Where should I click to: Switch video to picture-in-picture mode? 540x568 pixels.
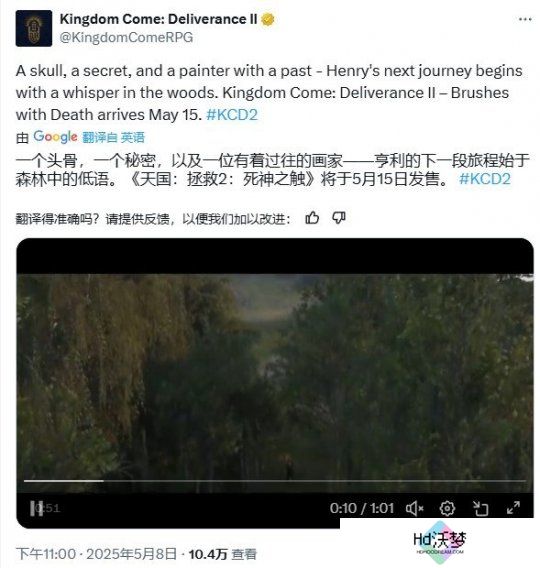481,509
